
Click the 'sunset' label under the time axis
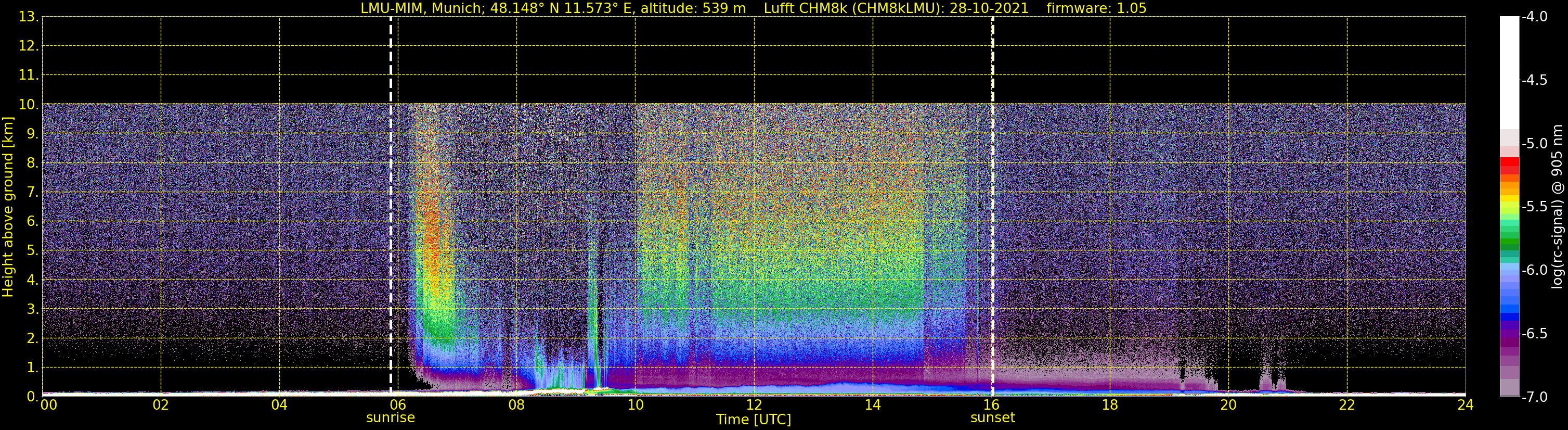992,418
